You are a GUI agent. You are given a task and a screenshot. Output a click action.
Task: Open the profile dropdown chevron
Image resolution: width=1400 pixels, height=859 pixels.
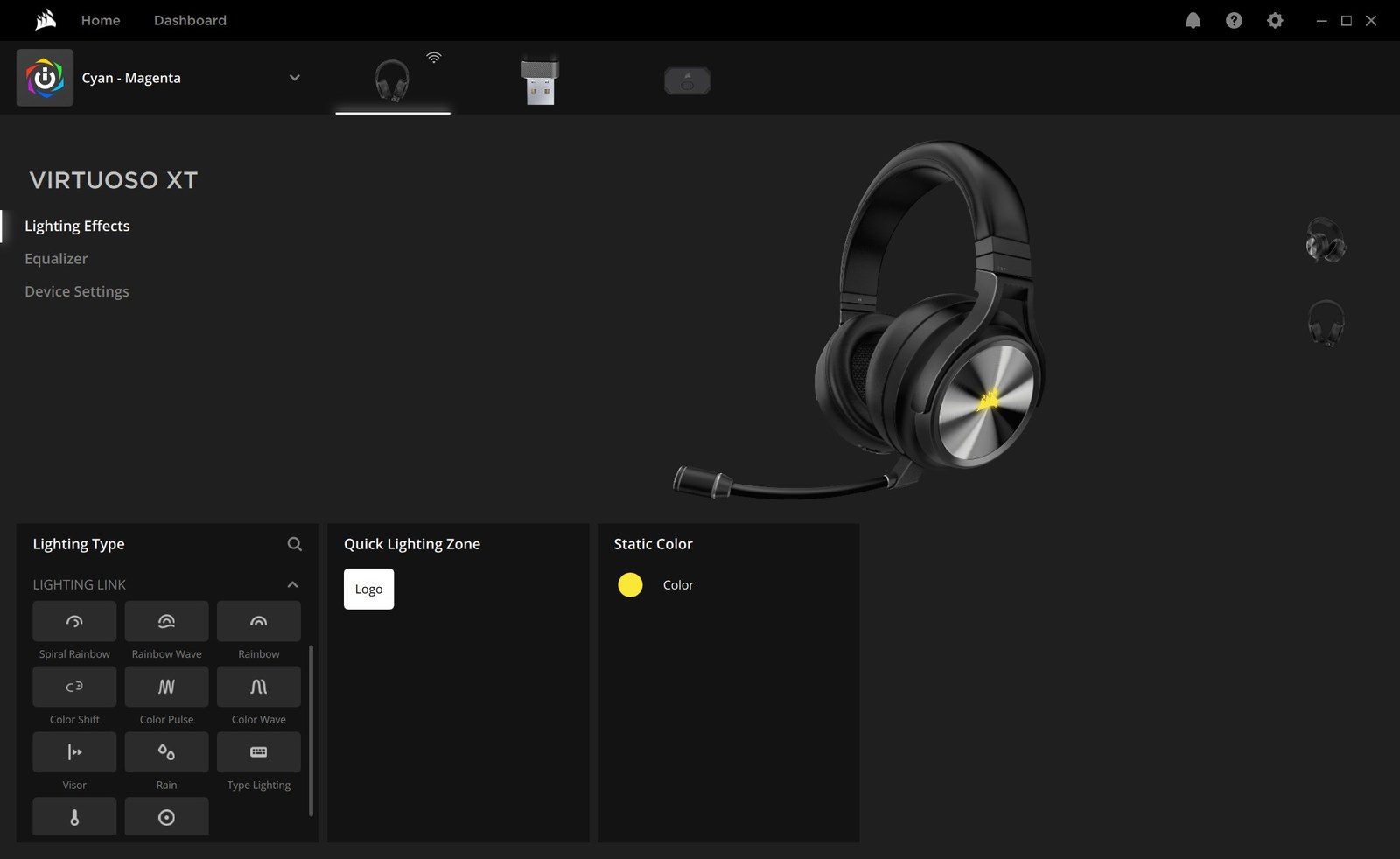pos(295,78)
